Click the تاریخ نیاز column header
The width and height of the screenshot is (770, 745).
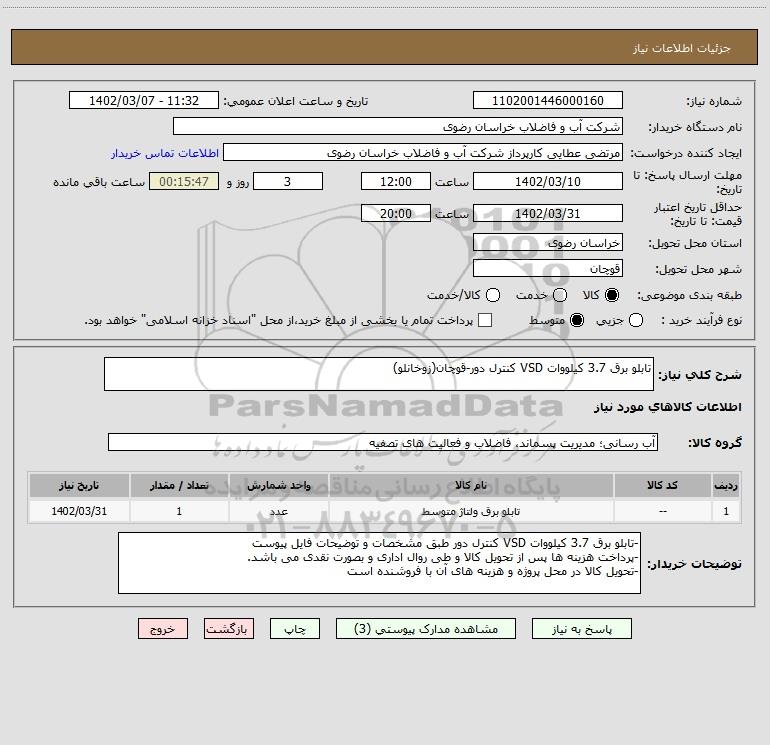click(x=79, y=485)
